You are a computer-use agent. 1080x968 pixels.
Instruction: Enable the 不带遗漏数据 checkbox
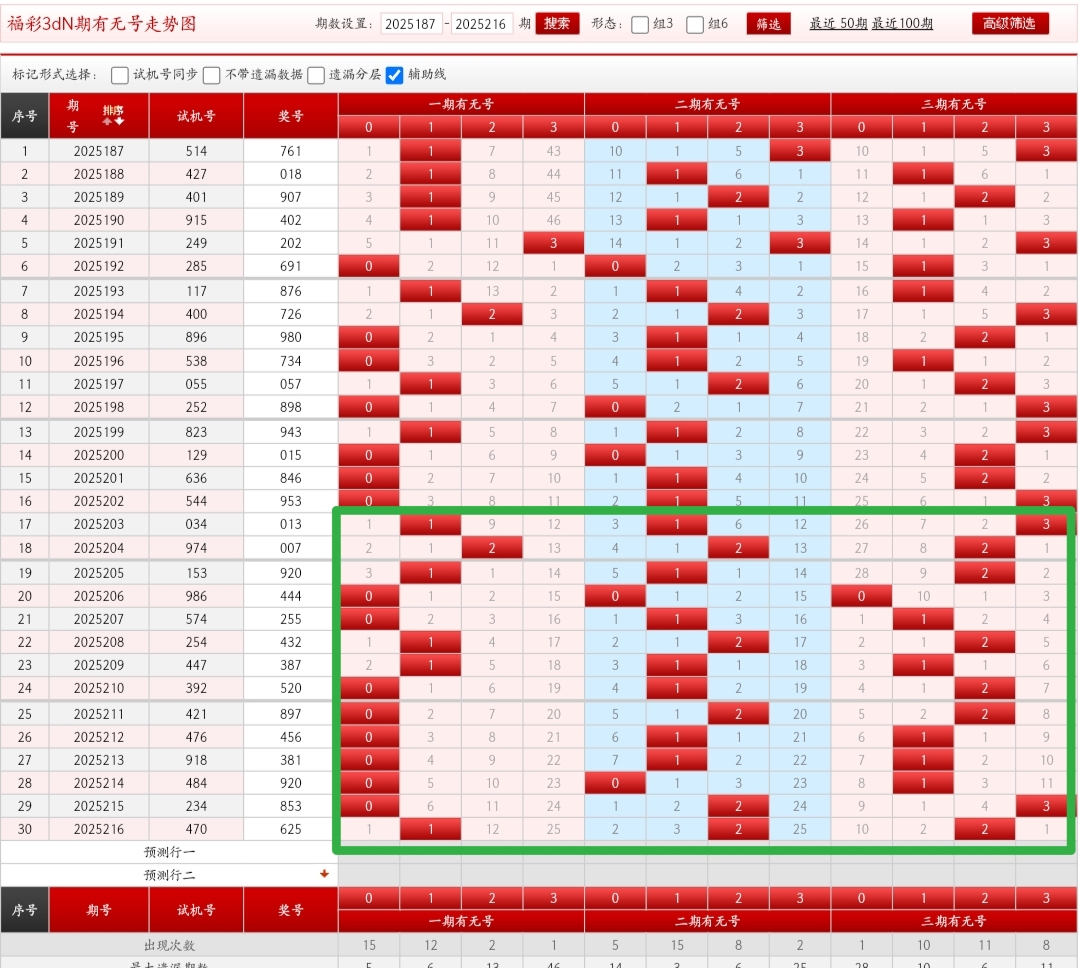click(x=212, y=75)
